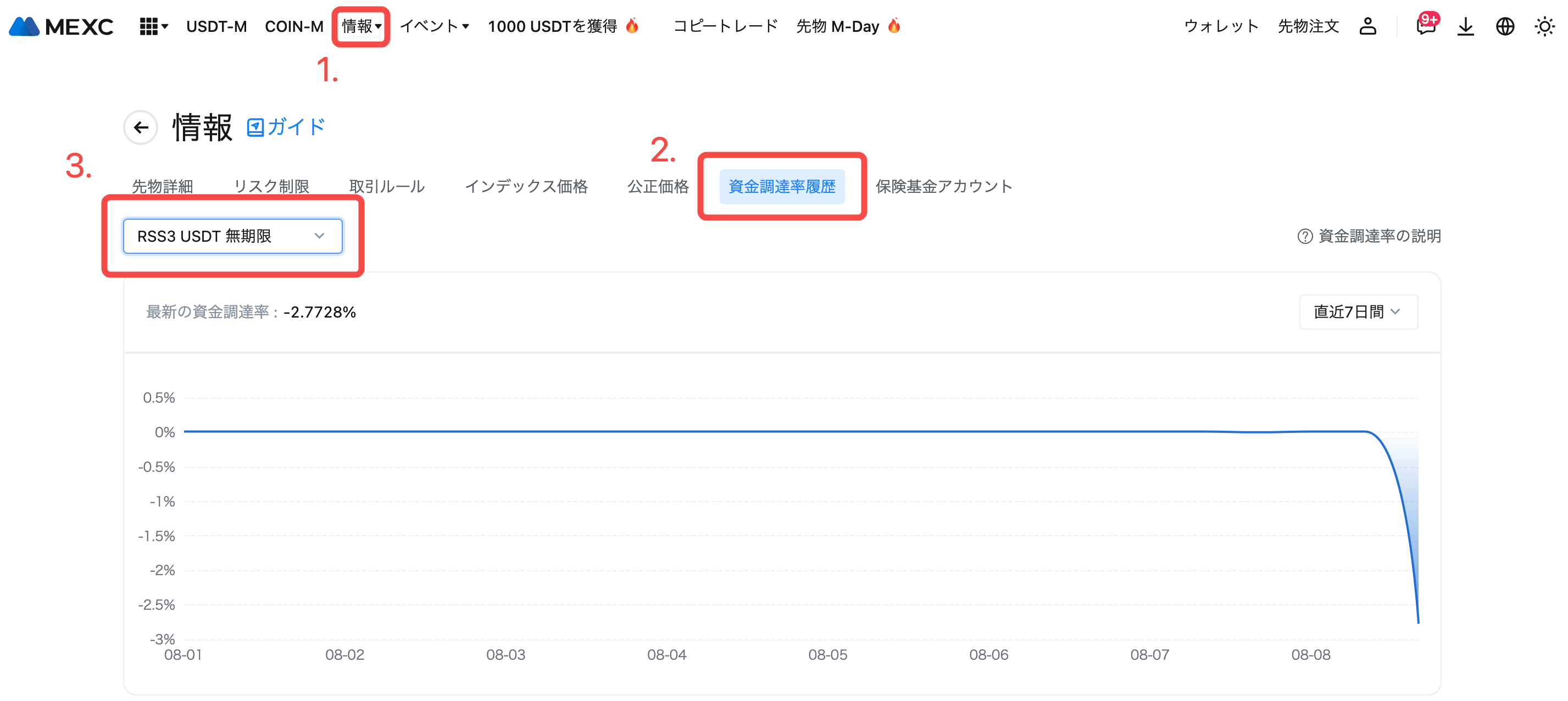Expand the 情報 dropdown menu
1568x701 pixels.
(361, 26)
